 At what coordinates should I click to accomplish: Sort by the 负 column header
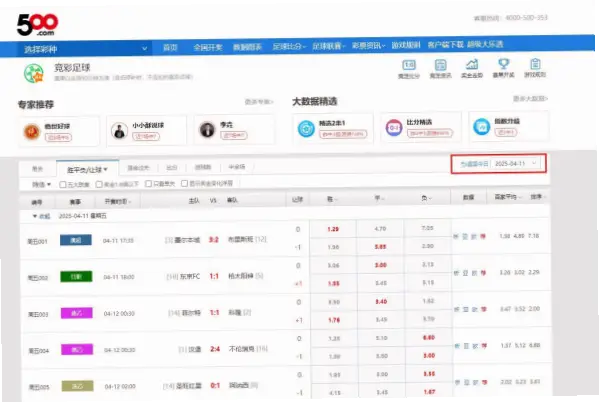(x=426, y=198)
